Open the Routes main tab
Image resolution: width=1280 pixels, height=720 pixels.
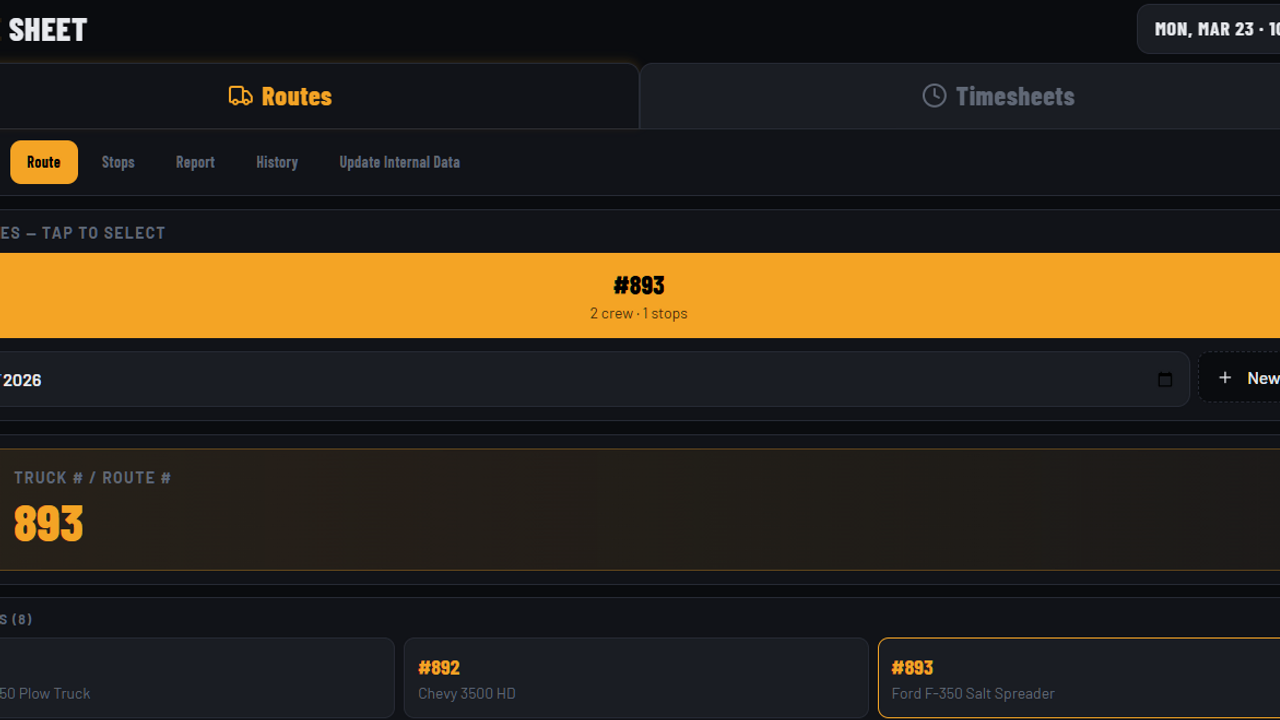(318, 96)
